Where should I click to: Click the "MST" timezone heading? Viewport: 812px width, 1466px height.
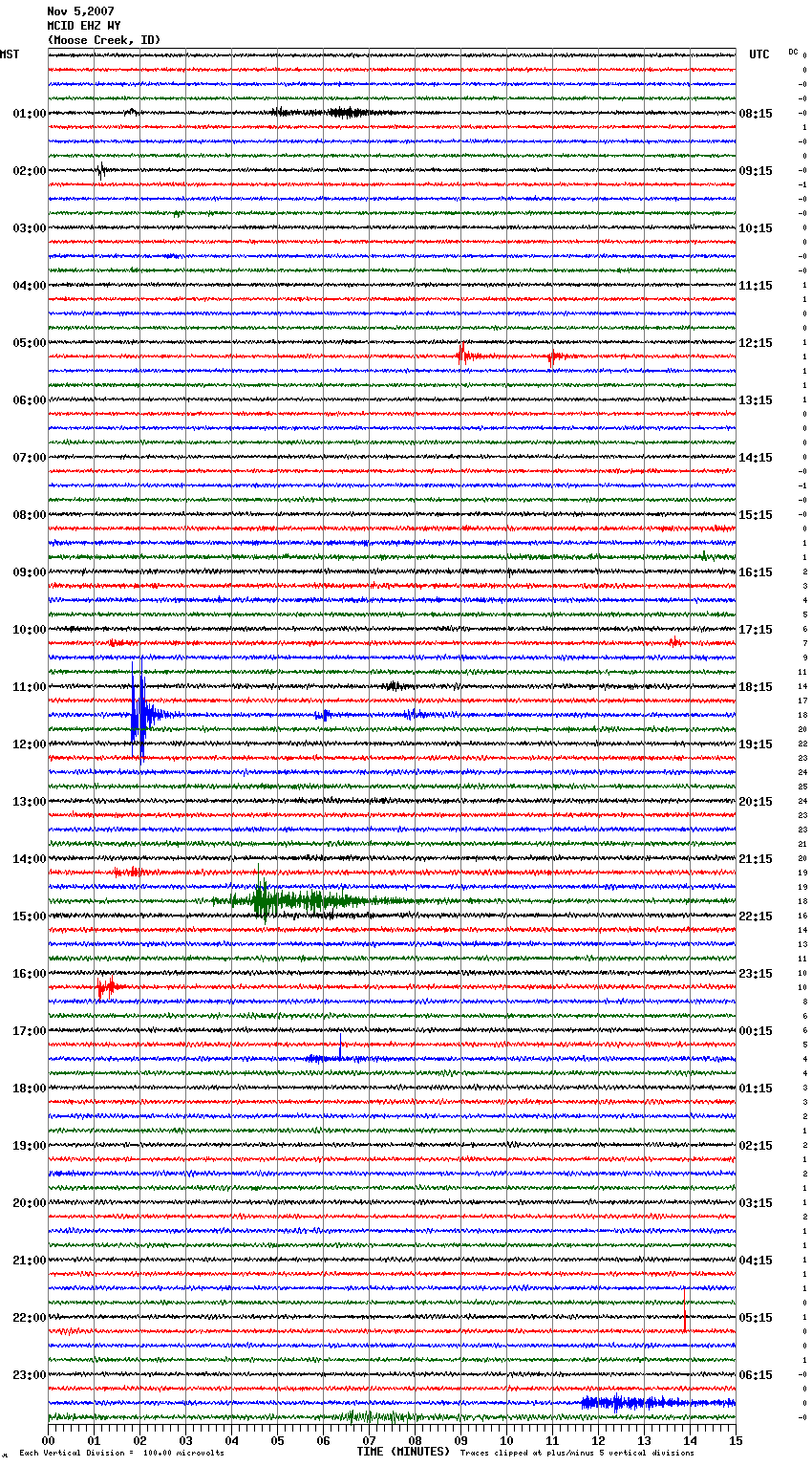coord(10,54)
